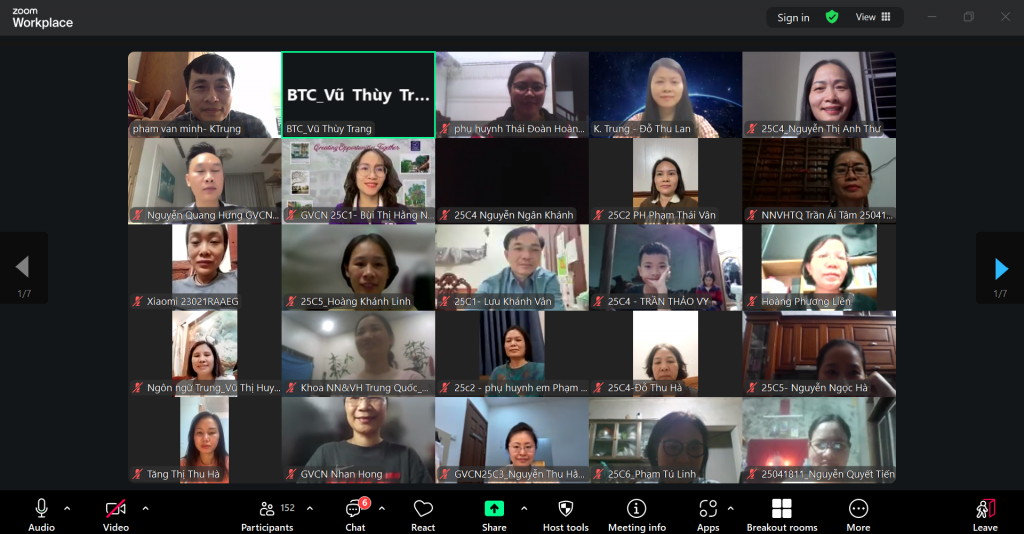This screenshot has width=1024, height=534.
Task: Go to next page of participant videos
Action: pyautogui.click(x=1000, y=268)
